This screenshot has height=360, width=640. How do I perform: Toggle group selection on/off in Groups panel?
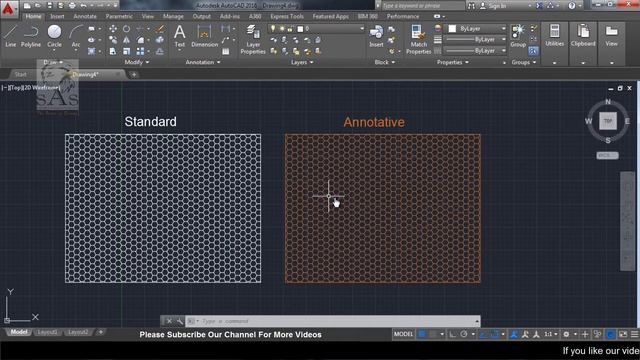[533, 51]
